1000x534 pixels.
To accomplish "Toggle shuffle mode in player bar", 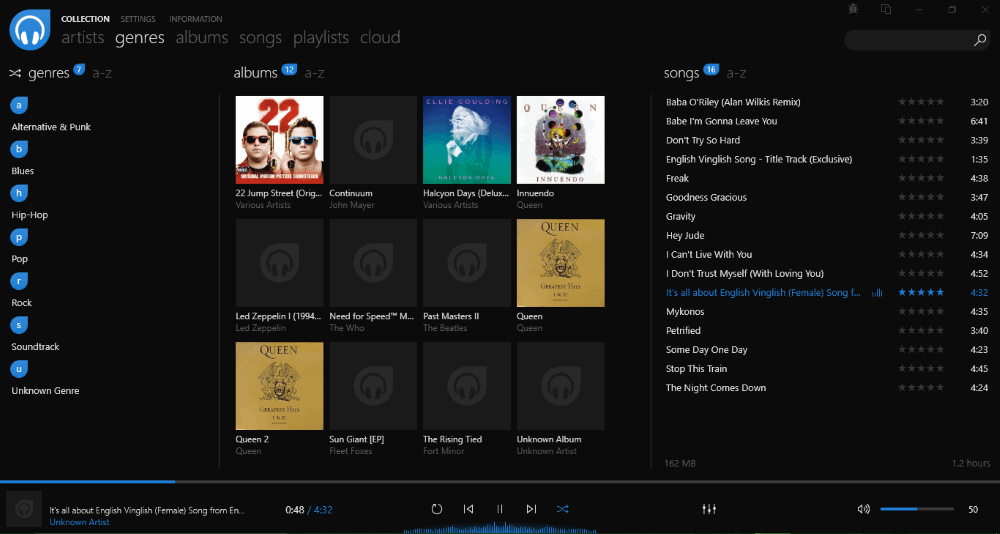I will (562, 509).
